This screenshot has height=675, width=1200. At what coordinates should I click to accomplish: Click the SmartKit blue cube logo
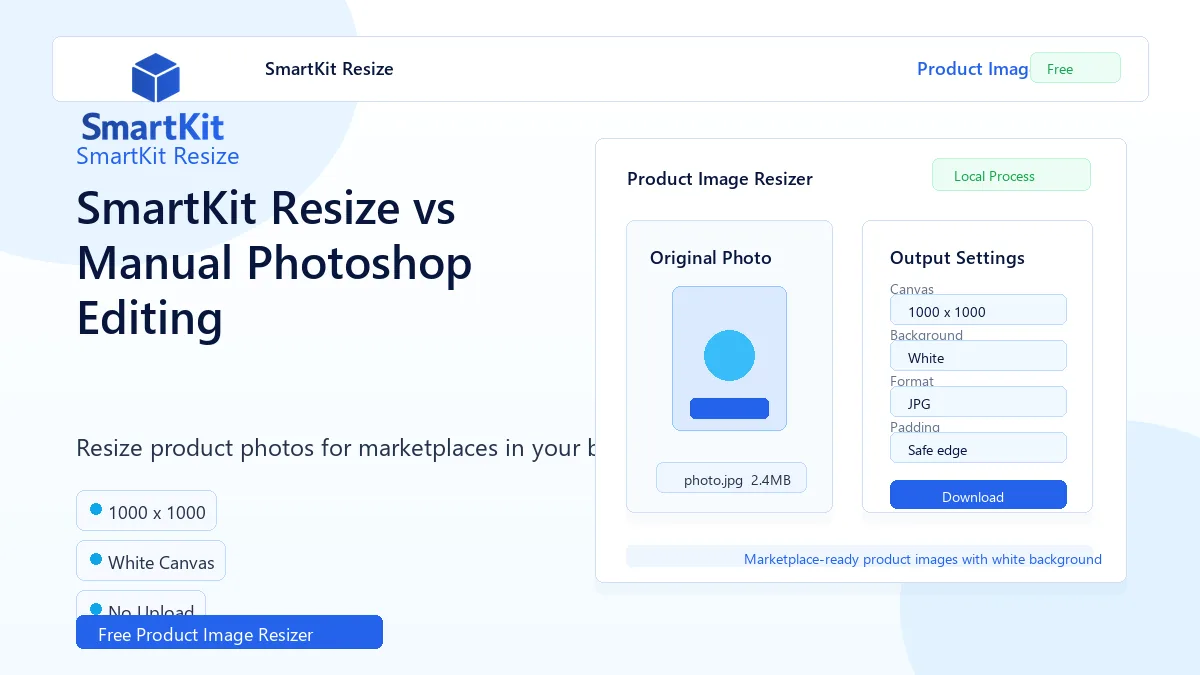coord(155,78)
